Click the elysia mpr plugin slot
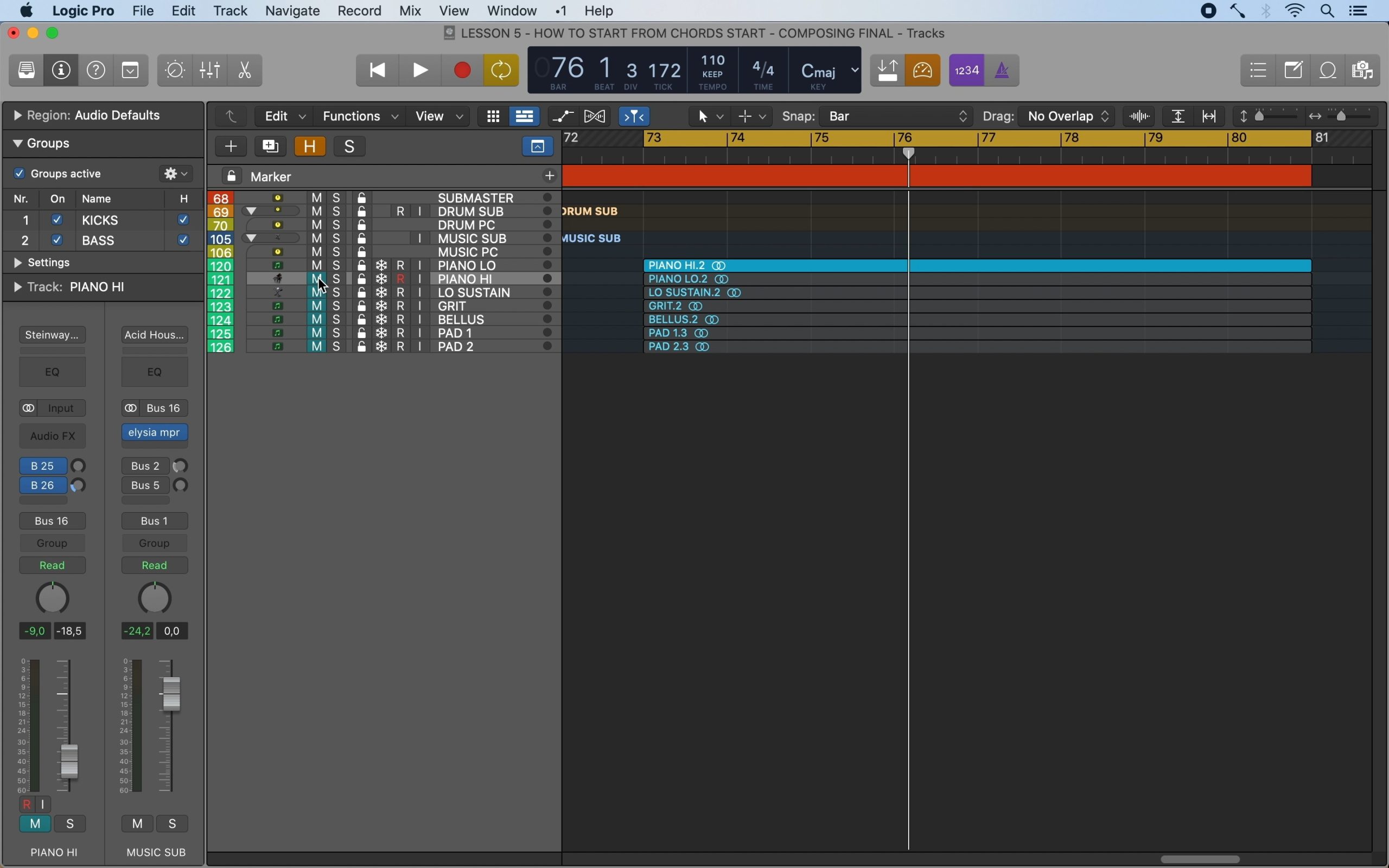Screen dimensions: 1389x868 (x=155, y=433)
